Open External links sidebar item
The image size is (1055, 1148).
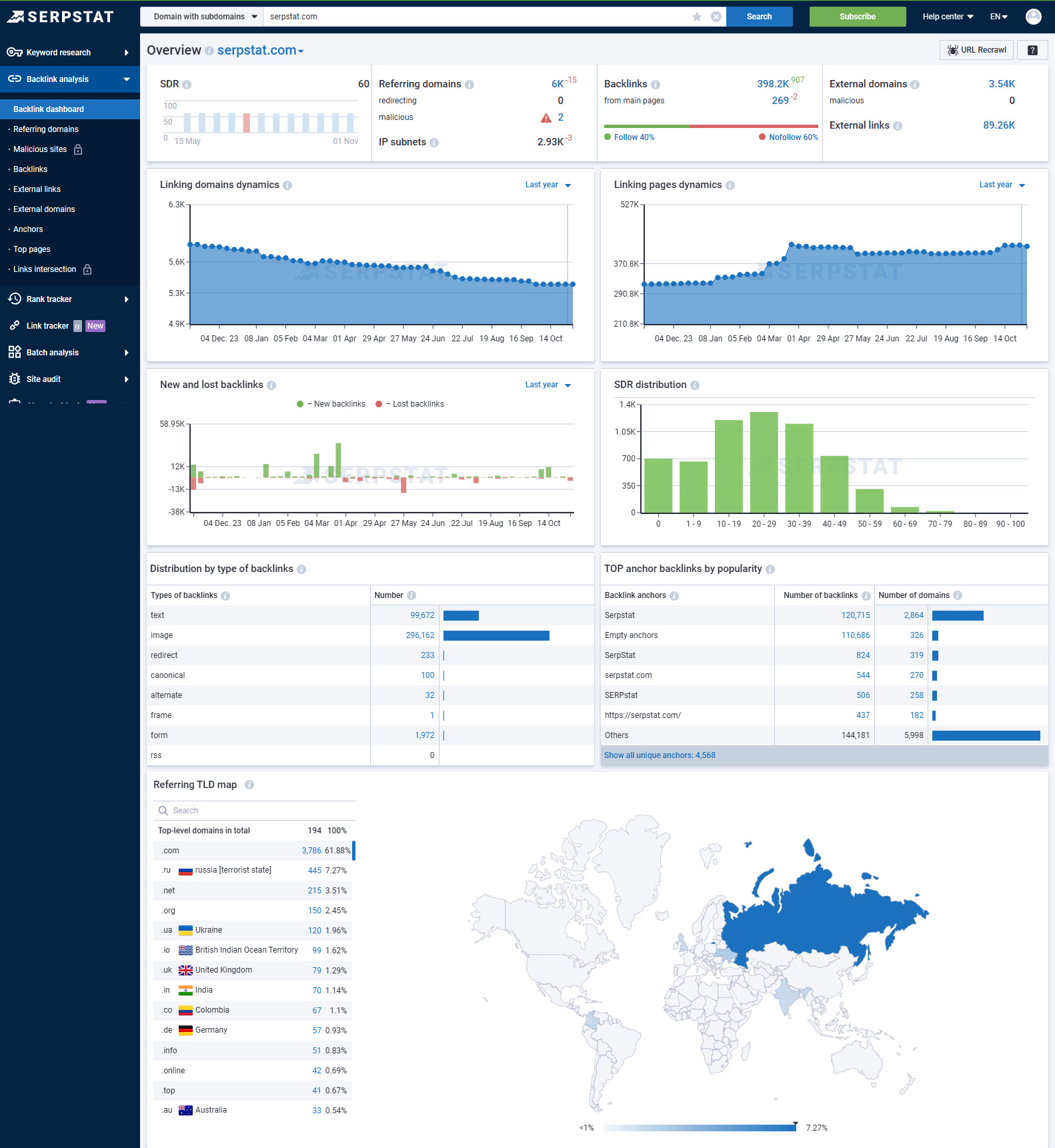(x=37, y=189)
